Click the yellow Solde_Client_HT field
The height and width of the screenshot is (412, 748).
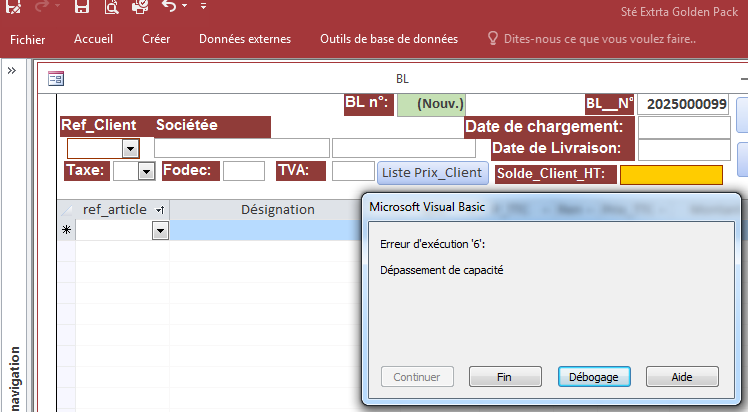670,175
